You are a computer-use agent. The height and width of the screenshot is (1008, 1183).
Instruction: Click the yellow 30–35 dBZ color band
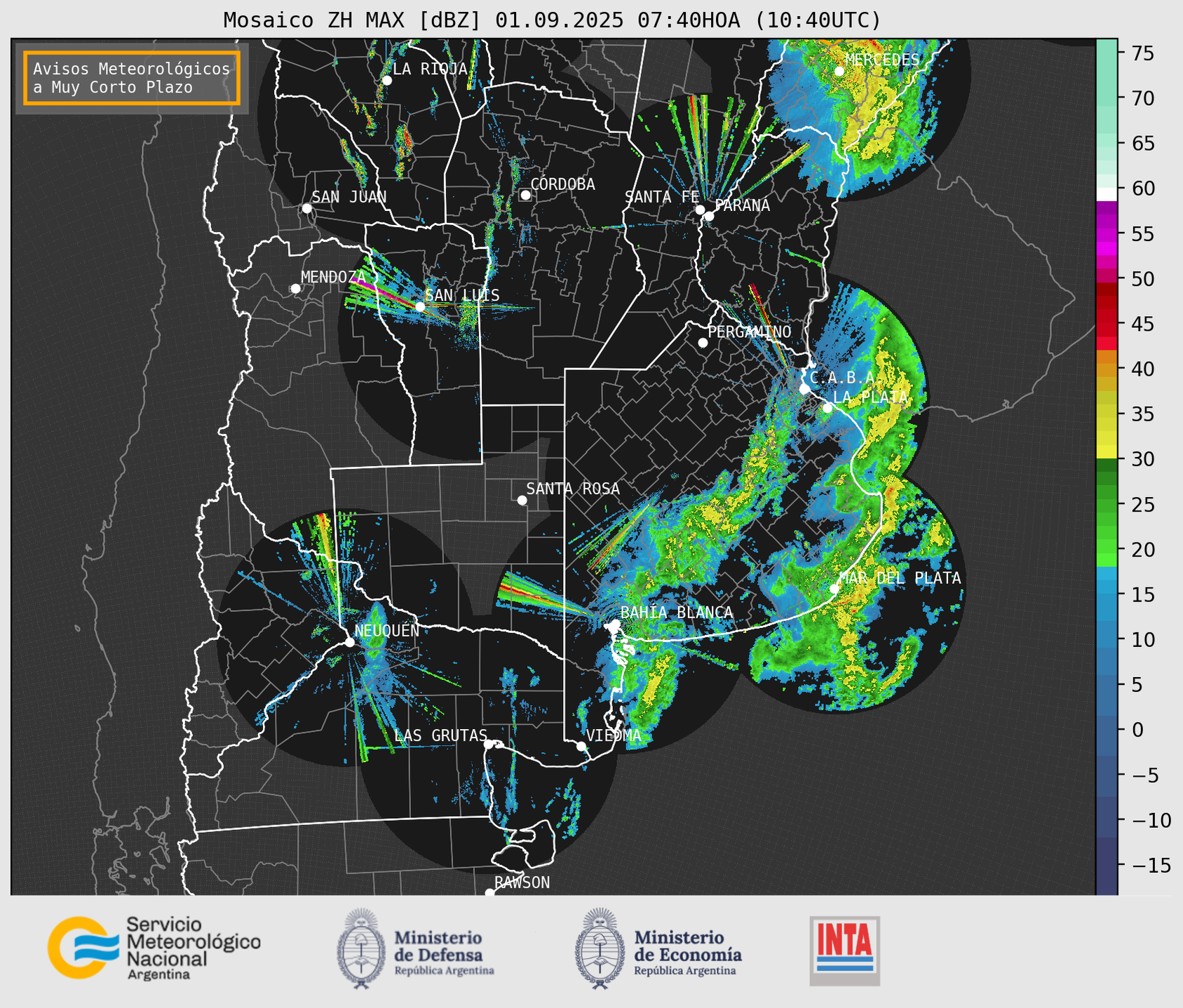point(1107,437)
